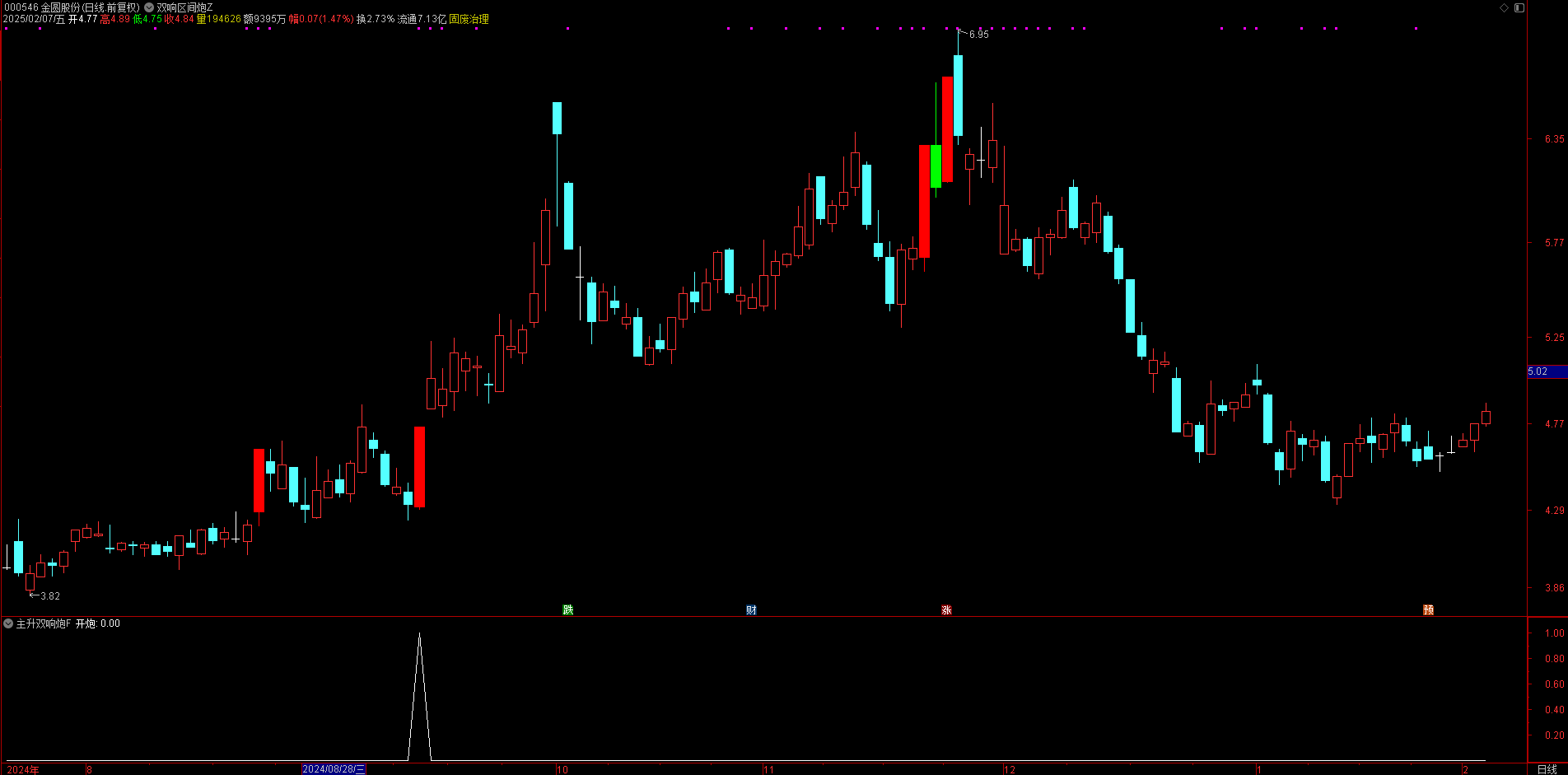This screenshot has width=1568, height=775.
Task: Click the 换2.73% turnover value
Action: point(376,19)
